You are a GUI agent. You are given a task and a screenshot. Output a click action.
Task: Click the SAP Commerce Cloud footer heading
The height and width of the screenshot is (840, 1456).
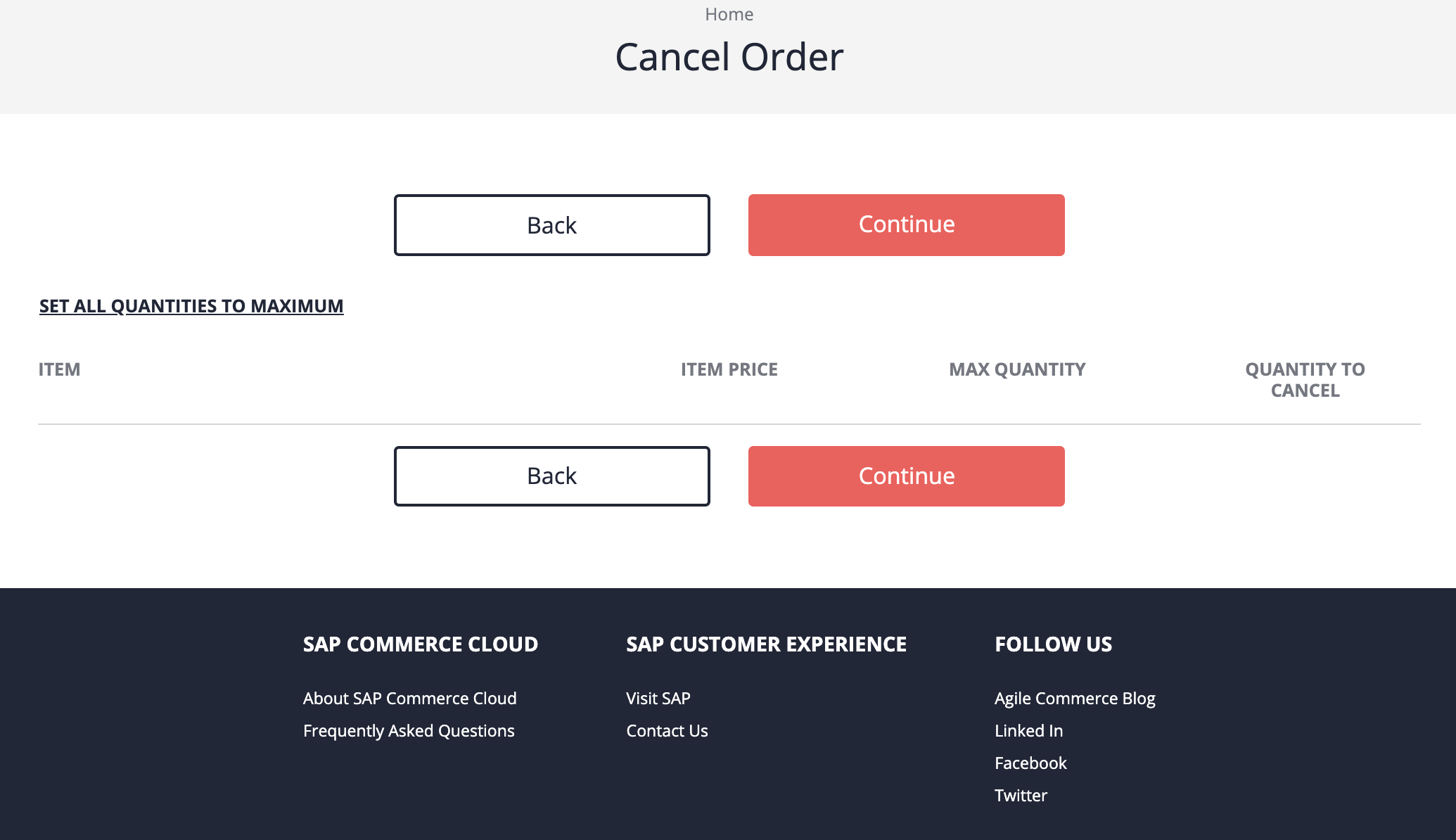pyautogui.click(x=420, y=644)
